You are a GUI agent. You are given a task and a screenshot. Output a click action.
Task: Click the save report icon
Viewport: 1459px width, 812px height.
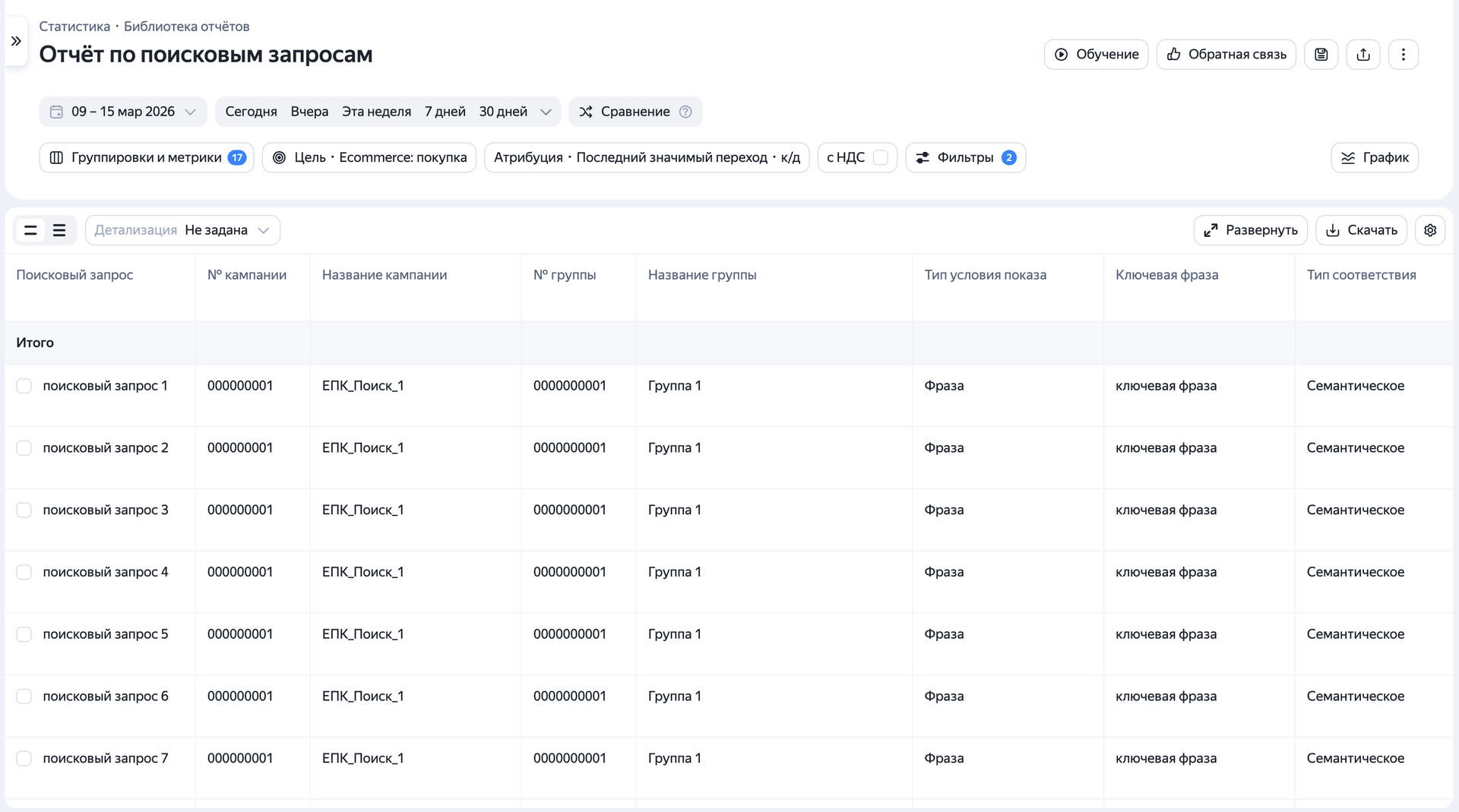coord(1321,54)
